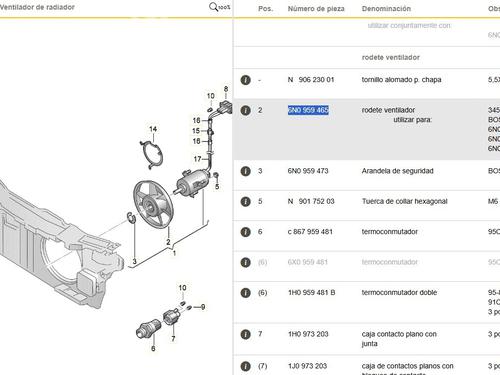Select highlighted part number 6N0 959 465
Viewport: 500px width, 375px height.
pyautogui.click(x=308, y=110)
